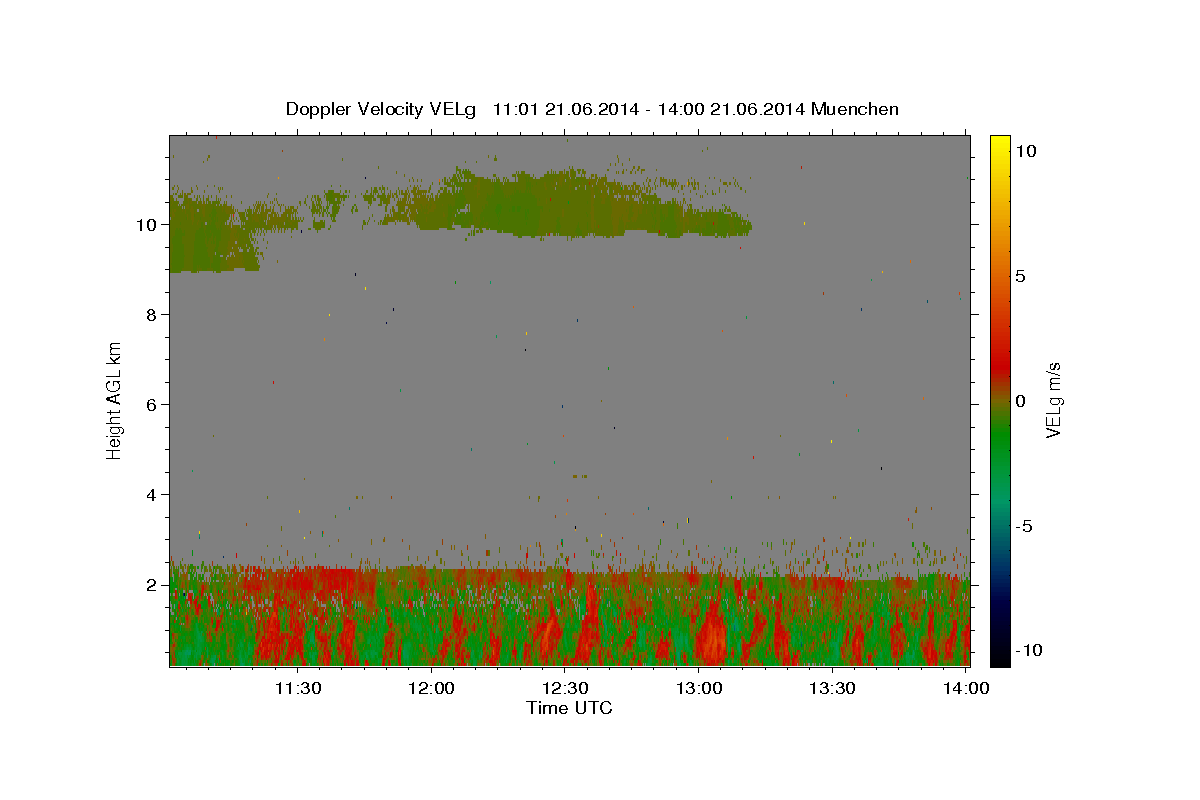Click the "VELg m/s" colorbar label
Image resolution: width=1200 pixels, height=800 pixels.
[1054, 401]
